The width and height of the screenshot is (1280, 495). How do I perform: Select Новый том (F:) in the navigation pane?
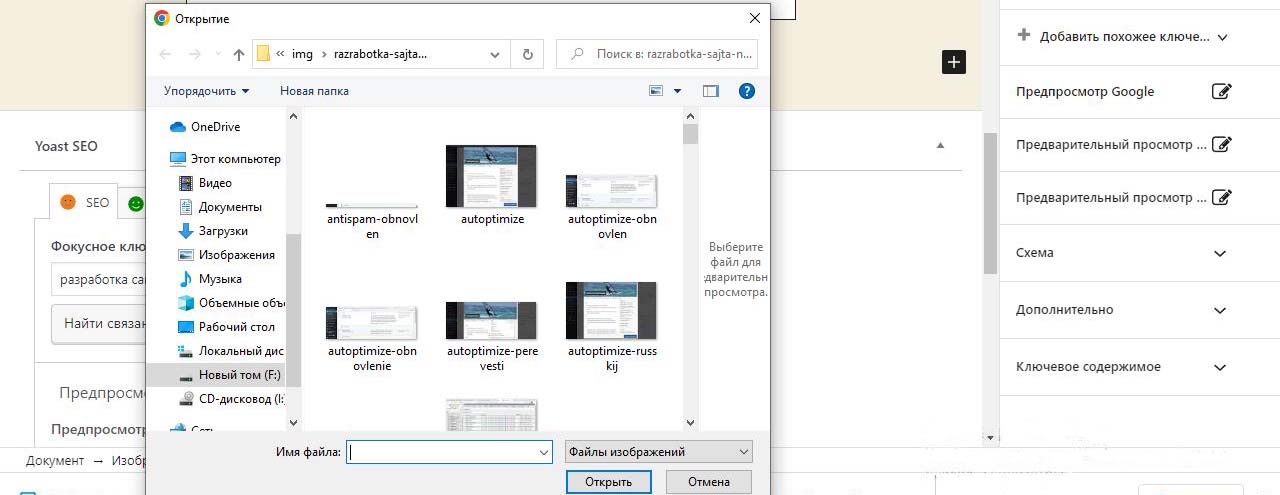(x=238, y=375)
